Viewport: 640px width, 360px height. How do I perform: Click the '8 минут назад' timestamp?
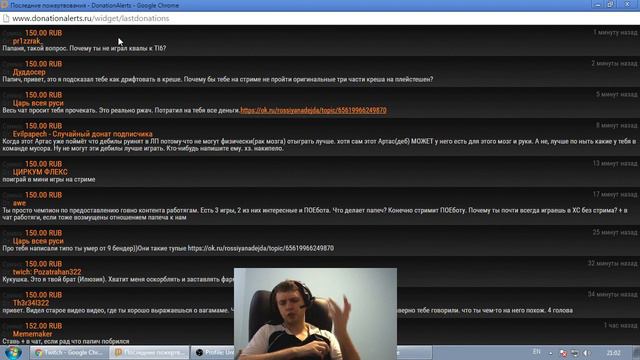(616, 125)
